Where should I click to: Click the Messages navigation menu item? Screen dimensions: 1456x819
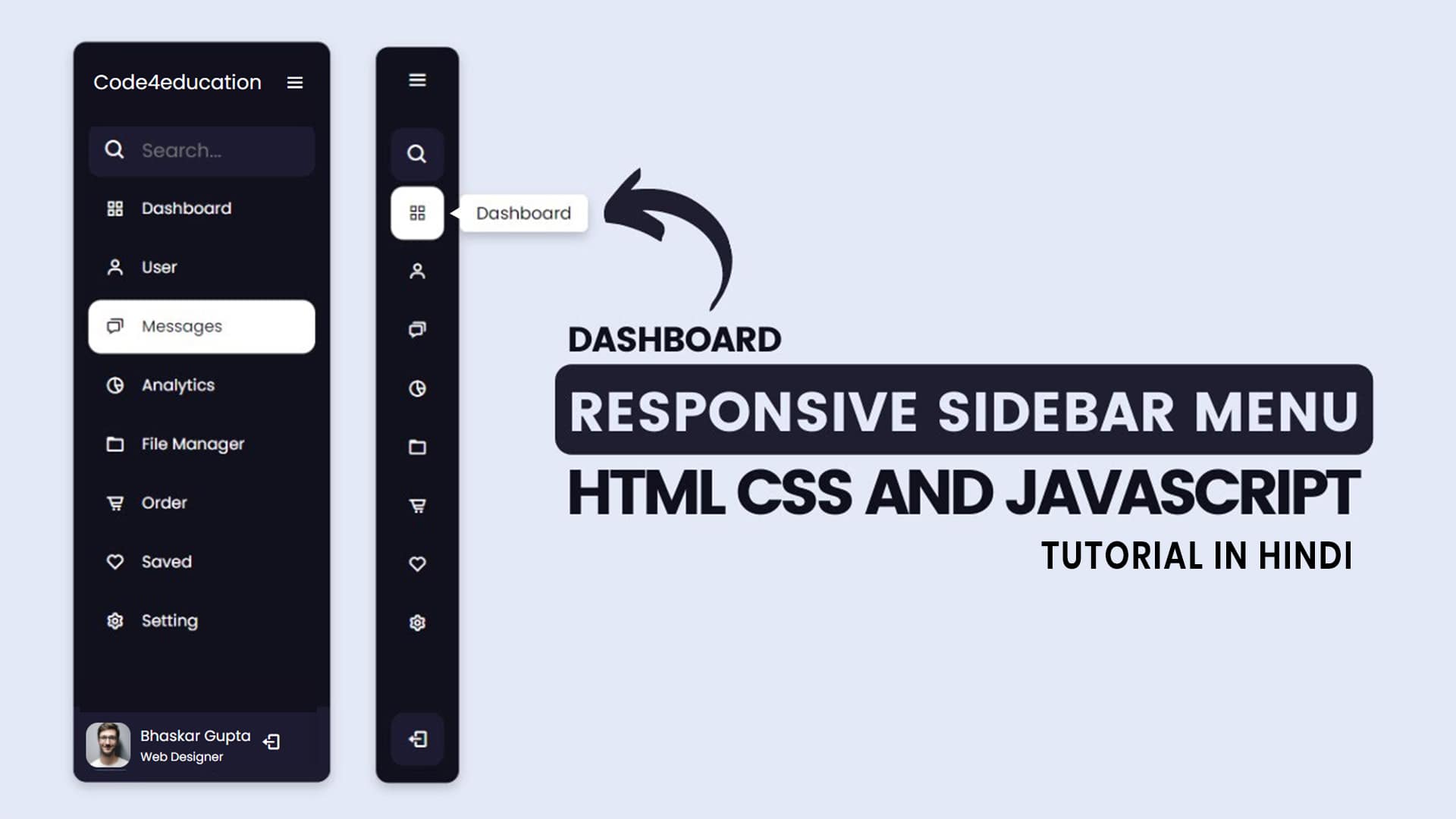[200, 326]
